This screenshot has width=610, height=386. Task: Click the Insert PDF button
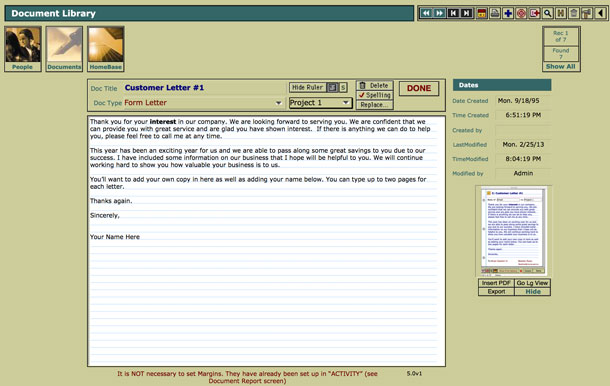coord(496,283)
